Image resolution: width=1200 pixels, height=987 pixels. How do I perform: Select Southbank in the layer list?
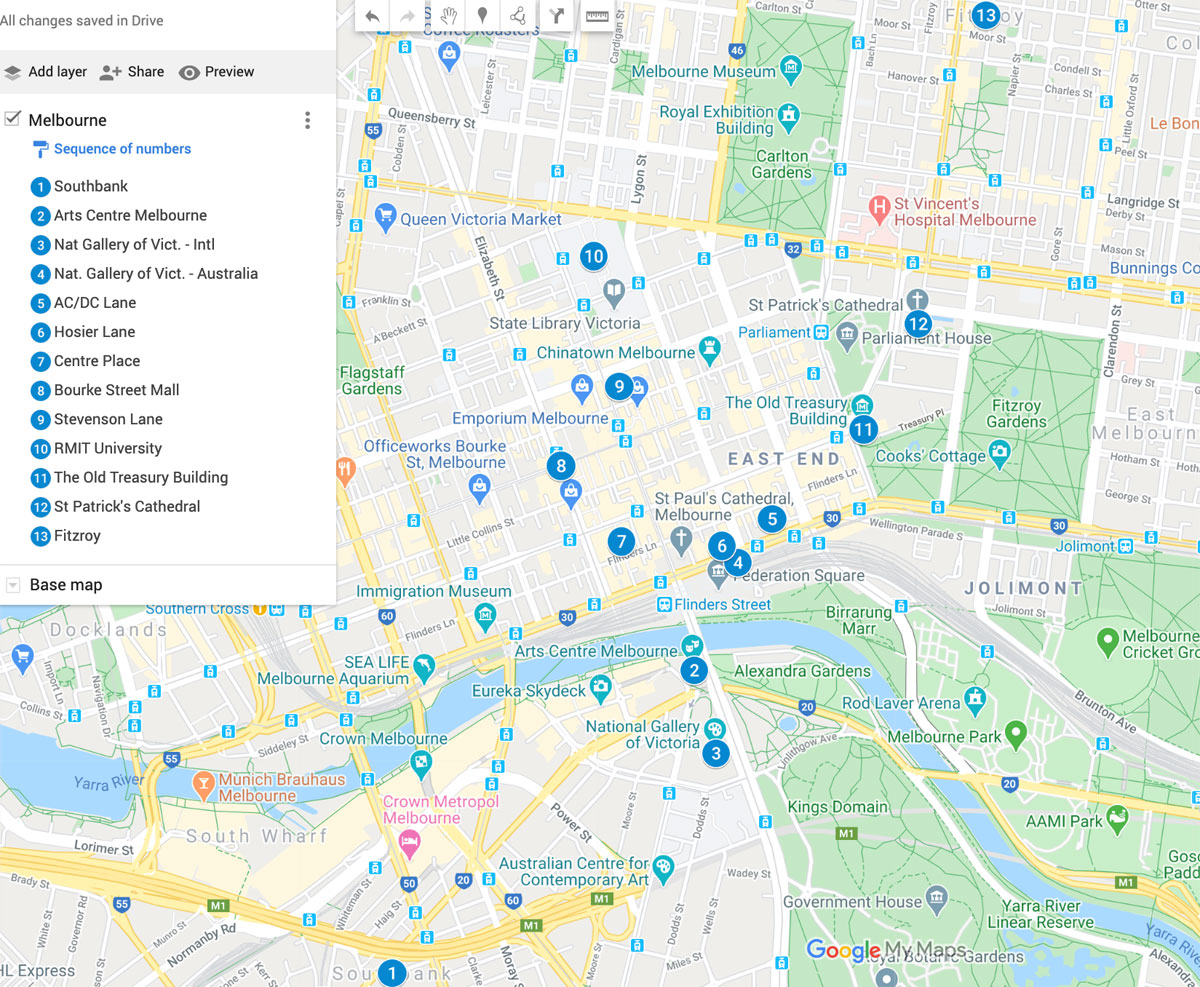click(91, 186)
